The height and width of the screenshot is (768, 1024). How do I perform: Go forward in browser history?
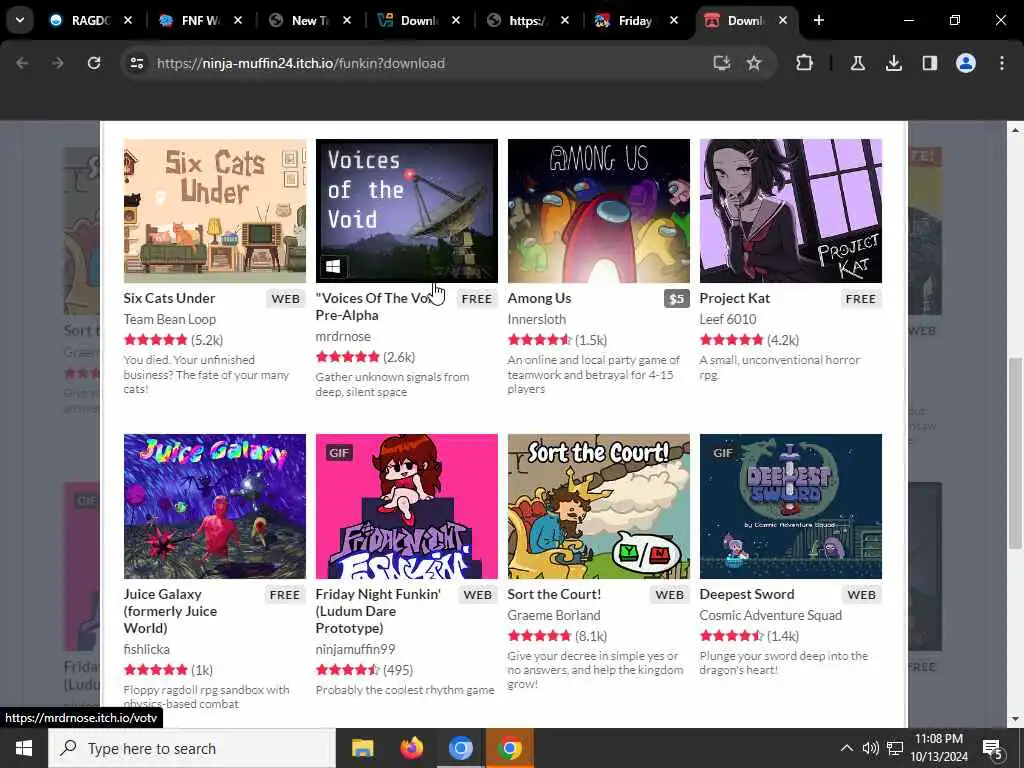click(57, 63)
